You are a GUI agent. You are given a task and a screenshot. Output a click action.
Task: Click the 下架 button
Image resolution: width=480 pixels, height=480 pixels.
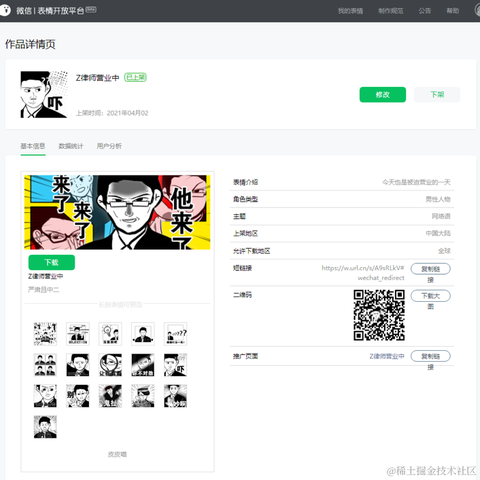tap(437, 95)
